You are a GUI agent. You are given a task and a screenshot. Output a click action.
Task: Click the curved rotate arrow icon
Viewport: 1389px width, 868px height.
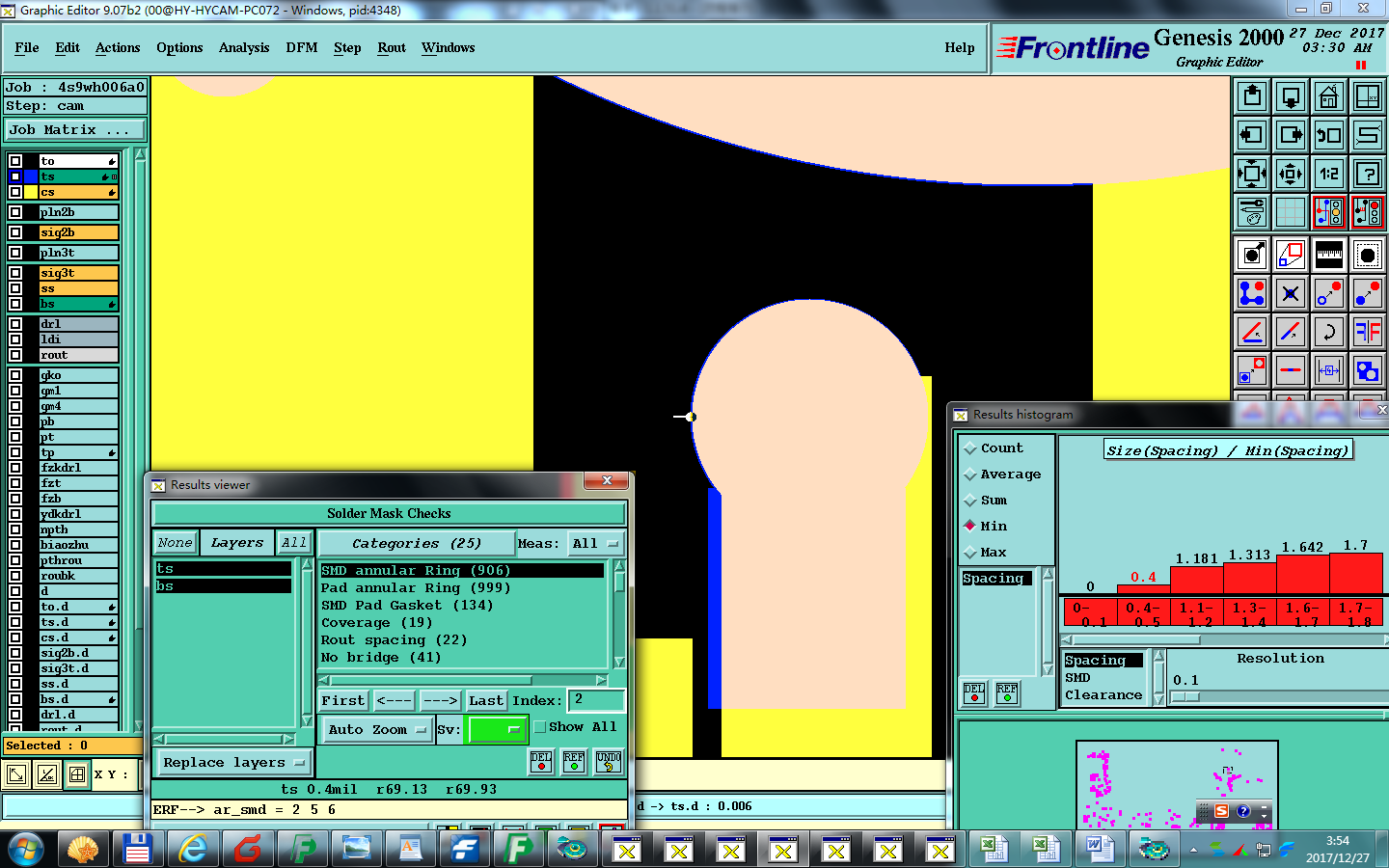[x=1328, y=331]
